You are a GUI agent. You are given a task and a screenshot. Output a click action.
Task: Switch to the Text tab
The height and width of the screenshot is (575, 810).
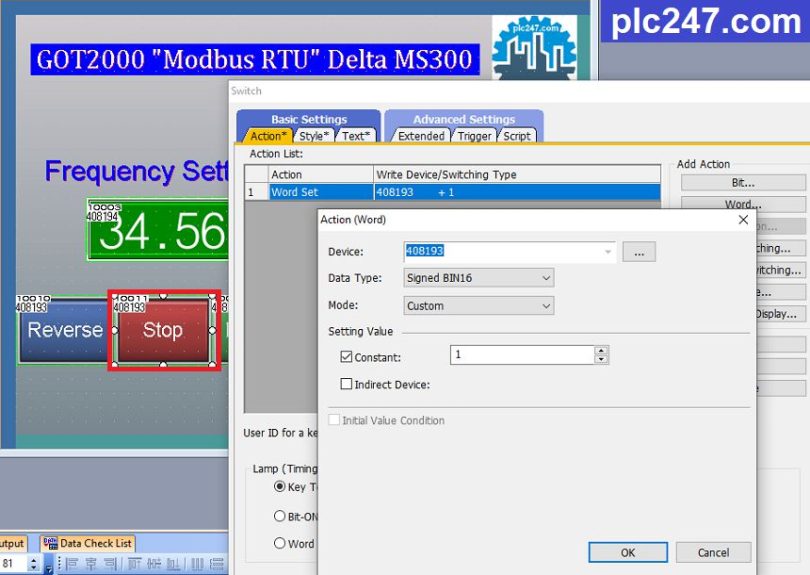click(x=356, y=136)
